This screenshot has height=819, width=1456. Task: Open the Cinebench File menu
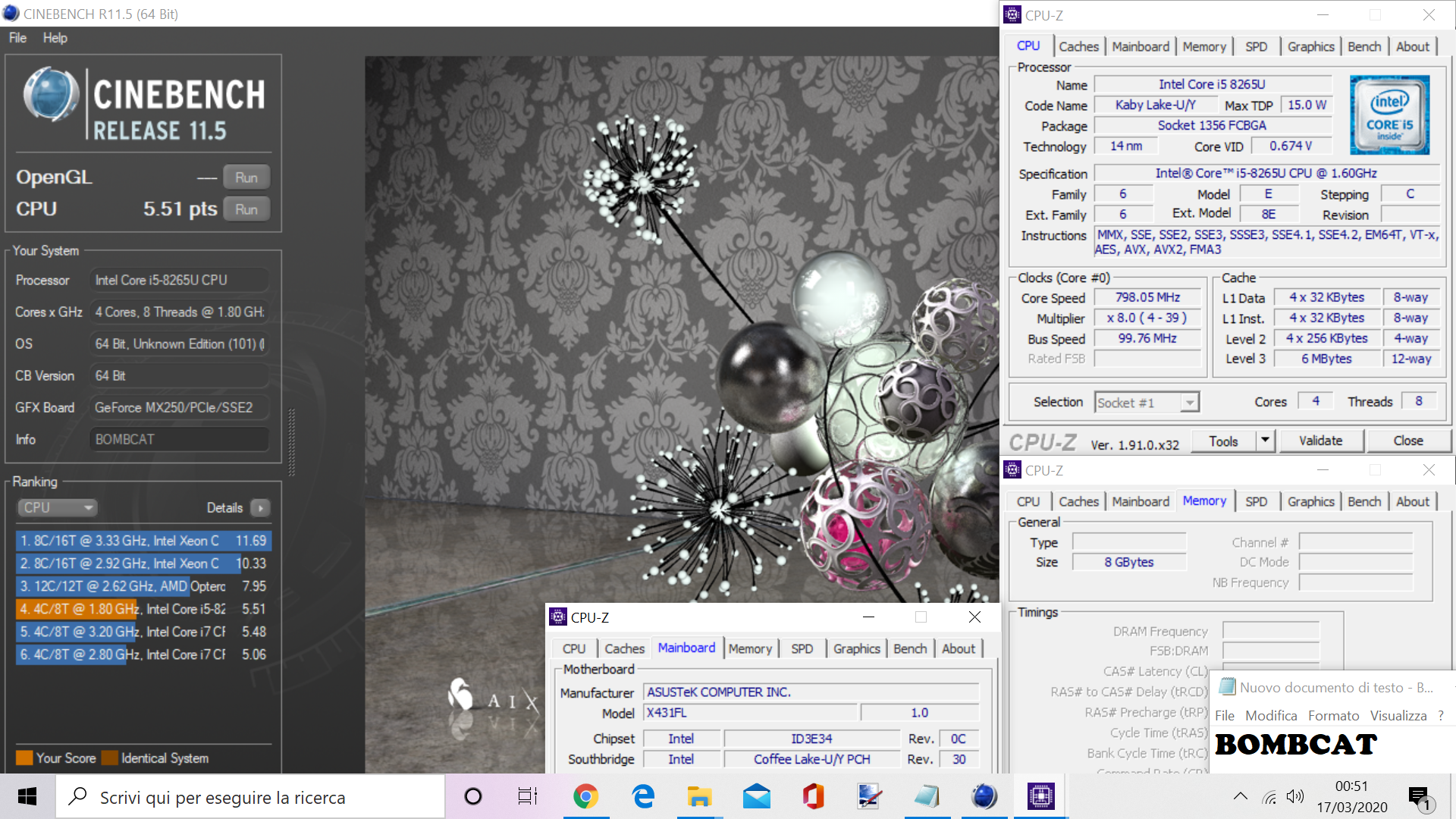point(17,38)
